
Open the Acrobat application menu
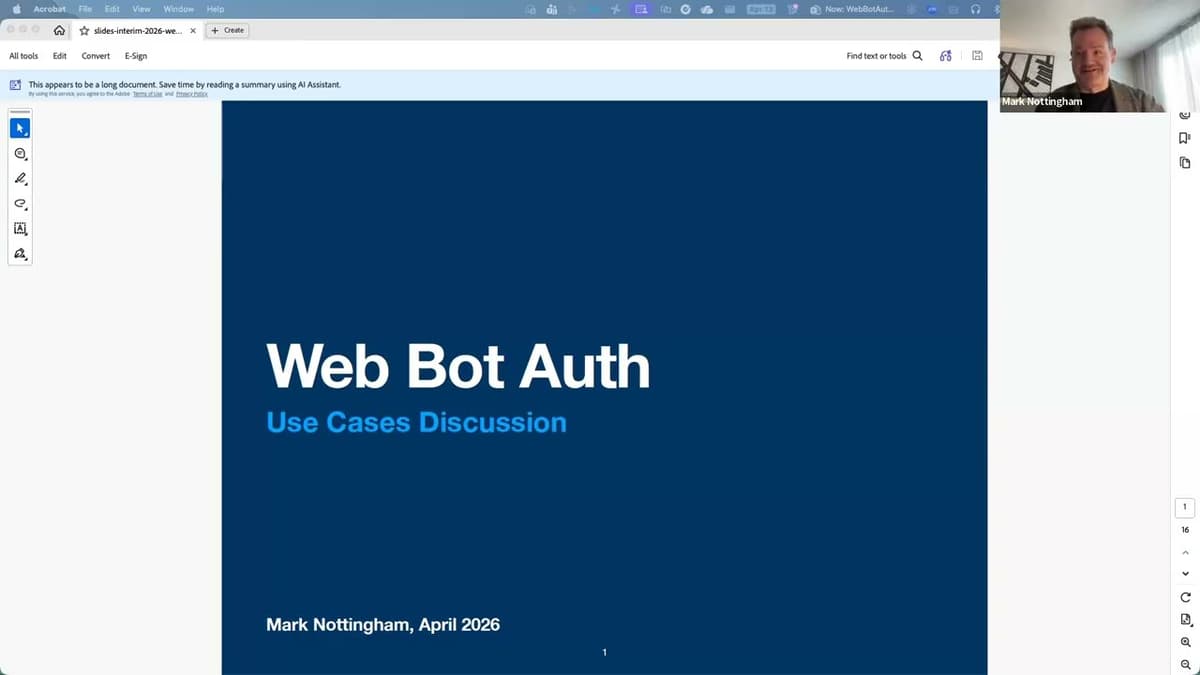click(50, 9)
